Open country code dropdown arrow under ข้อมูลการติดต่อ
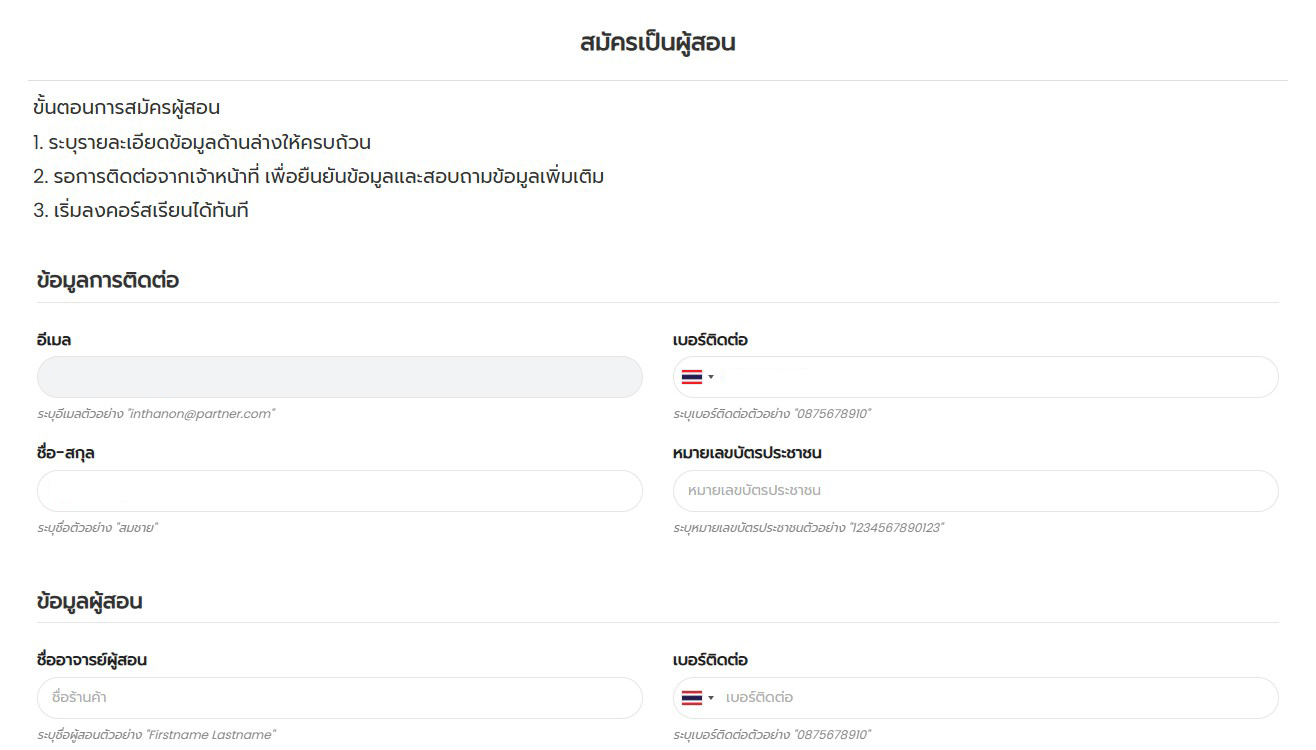The height and width of the screenshot is (750, 1316). (x=711, y=377)
